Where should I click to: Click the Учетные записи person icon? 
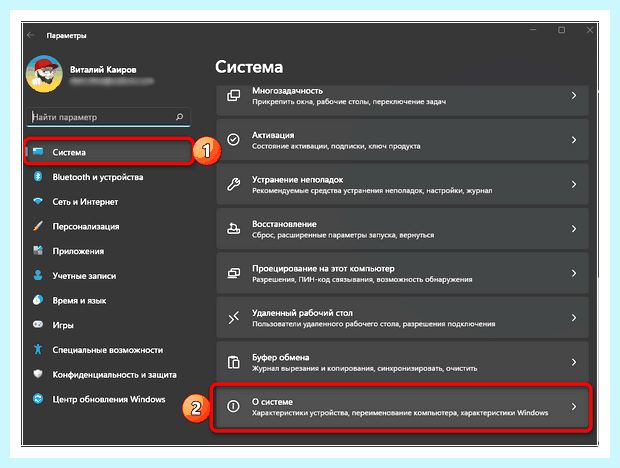38,276
